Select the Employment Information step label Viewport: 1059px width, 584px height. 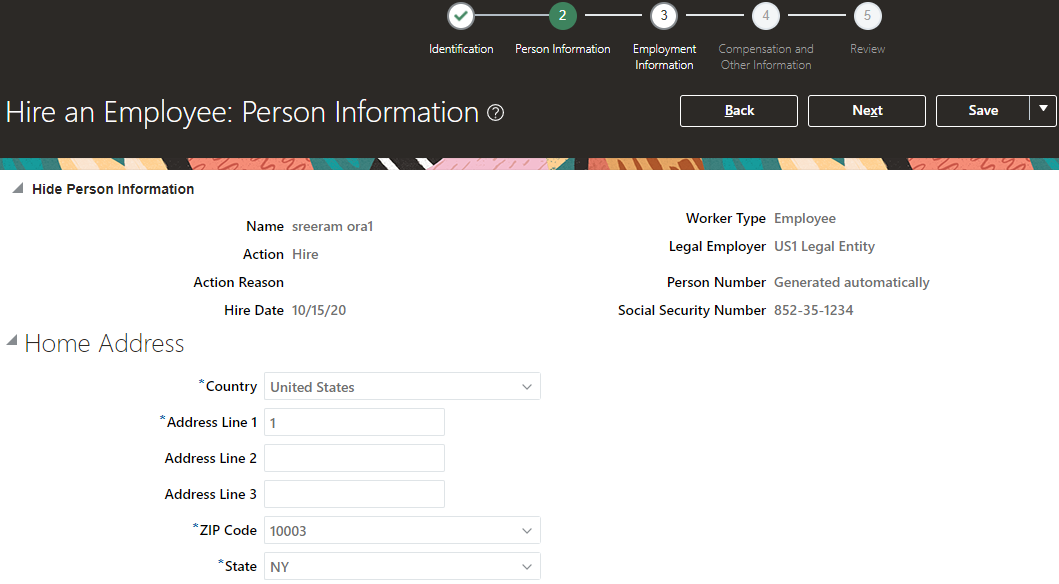pos(664,56)
